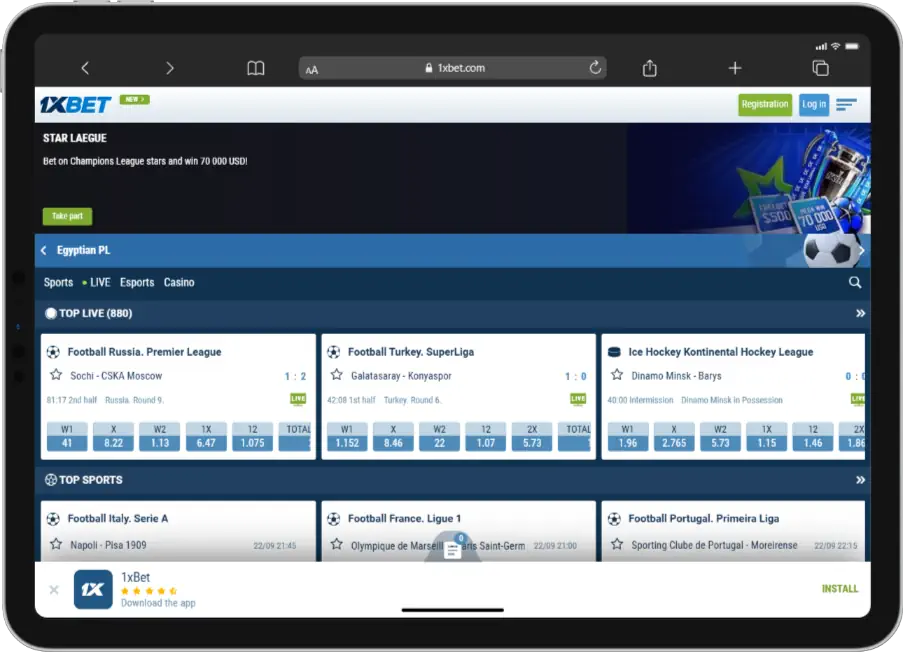The width and height of the screenshot is (903, 652).
Task: Go forward using Safari forward arrow
Action: [x=169, y=68]
